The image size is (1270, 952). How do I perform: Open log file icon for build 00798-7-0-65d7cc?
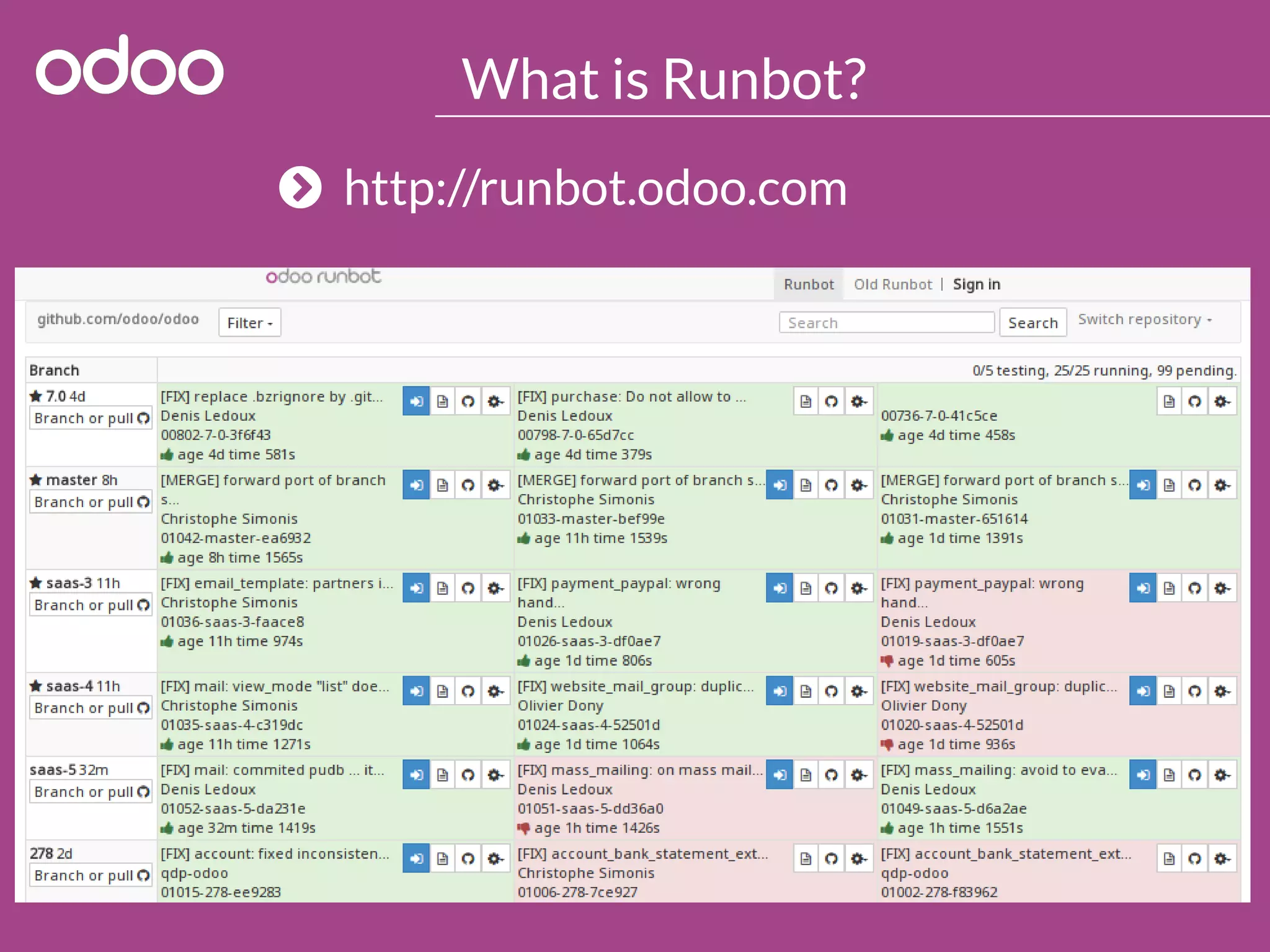(x=806, y=401)
